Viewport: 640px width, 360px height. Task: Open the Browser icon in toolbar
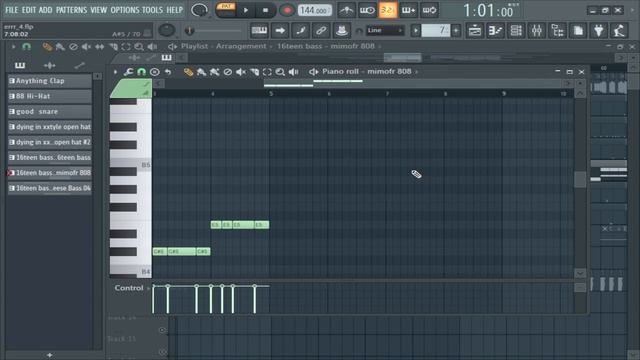(557, 30)
